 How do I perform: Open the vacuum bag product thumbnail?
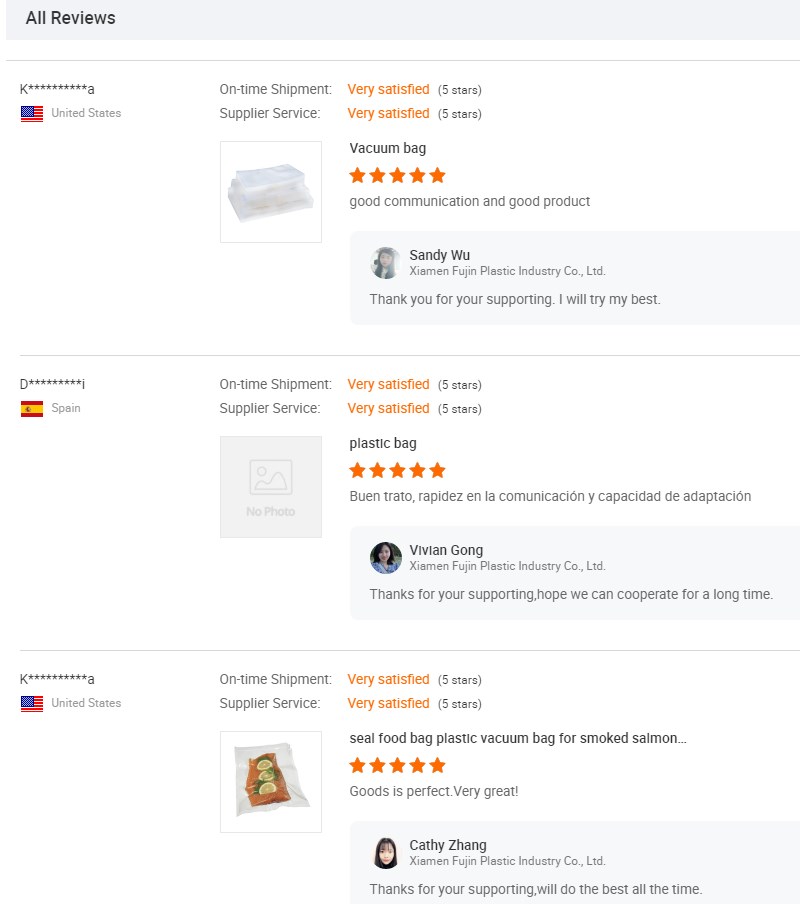click(x=271, y=192)
